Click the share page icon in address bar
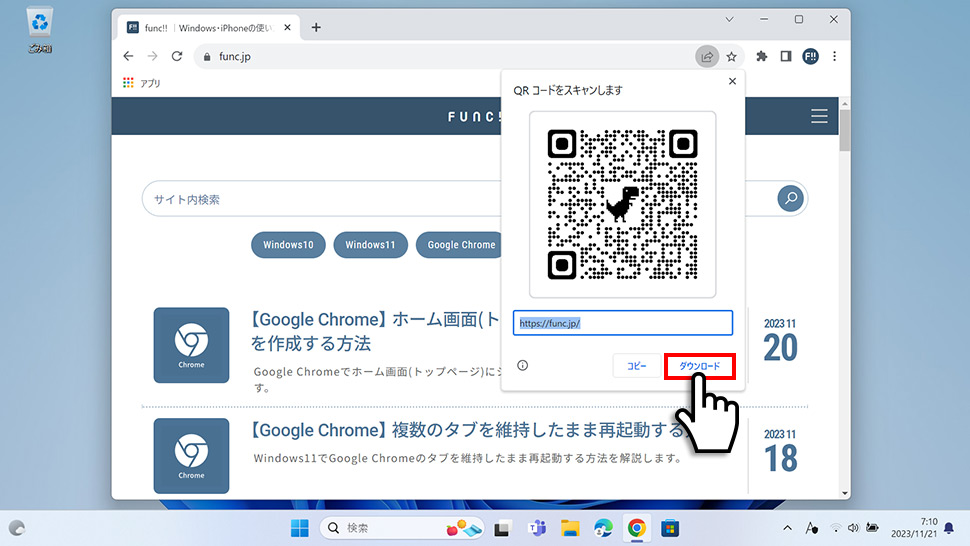 (707, 57)
